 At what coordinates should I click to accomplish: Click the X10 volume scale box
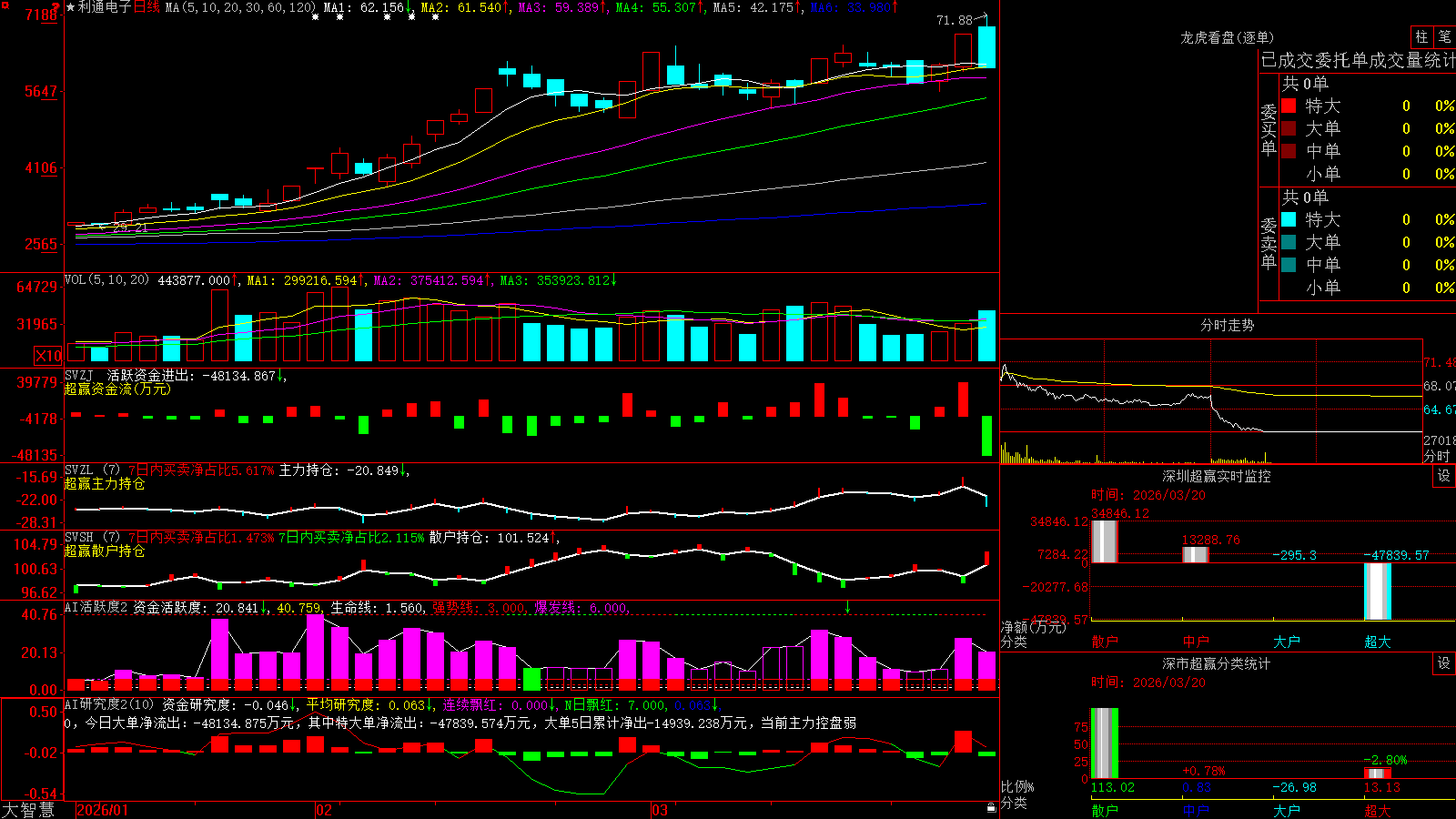tap(48, 356)
